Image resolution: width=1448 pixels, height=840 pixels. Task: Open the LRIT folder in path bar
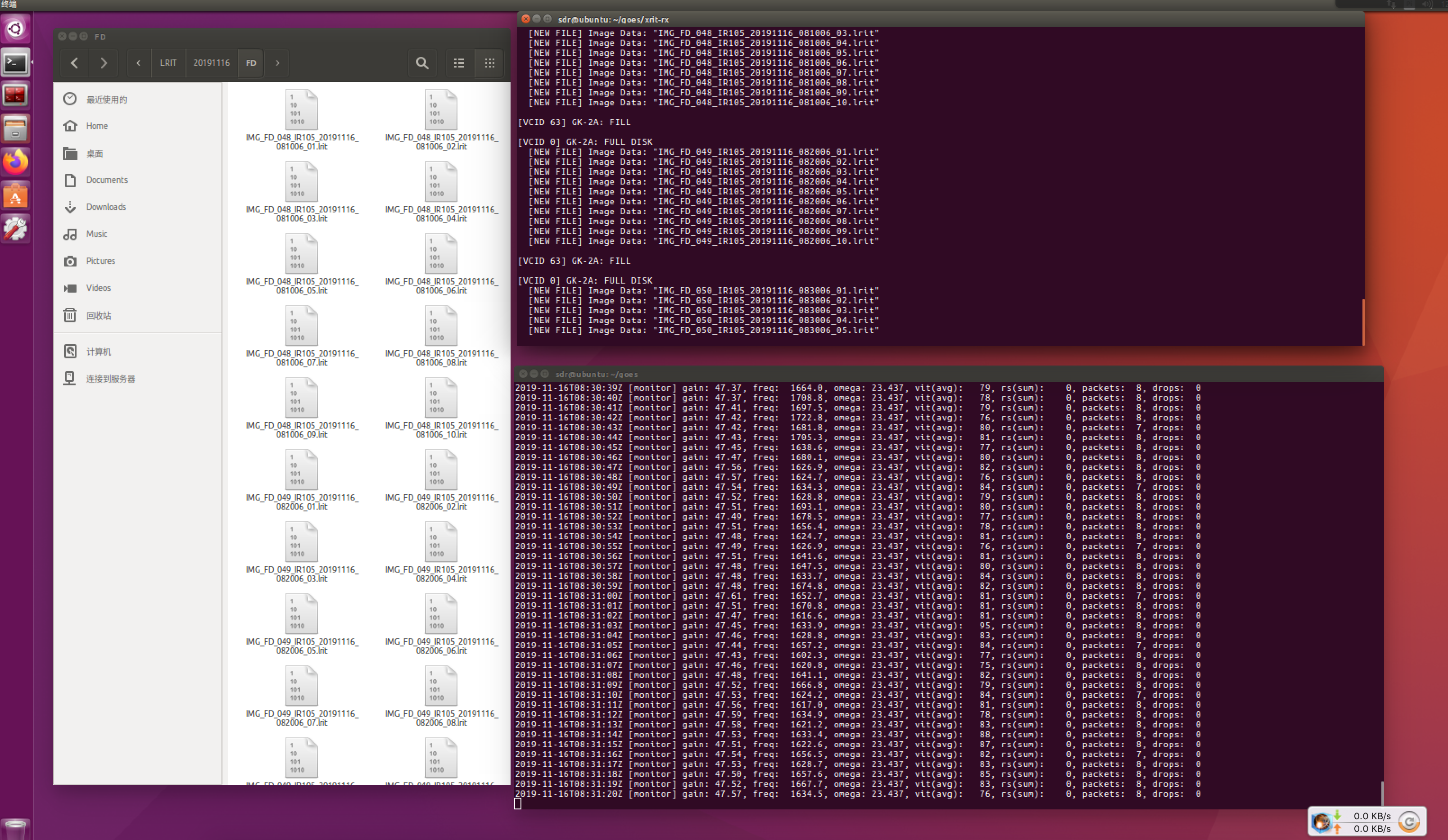(x=168, y=63)
